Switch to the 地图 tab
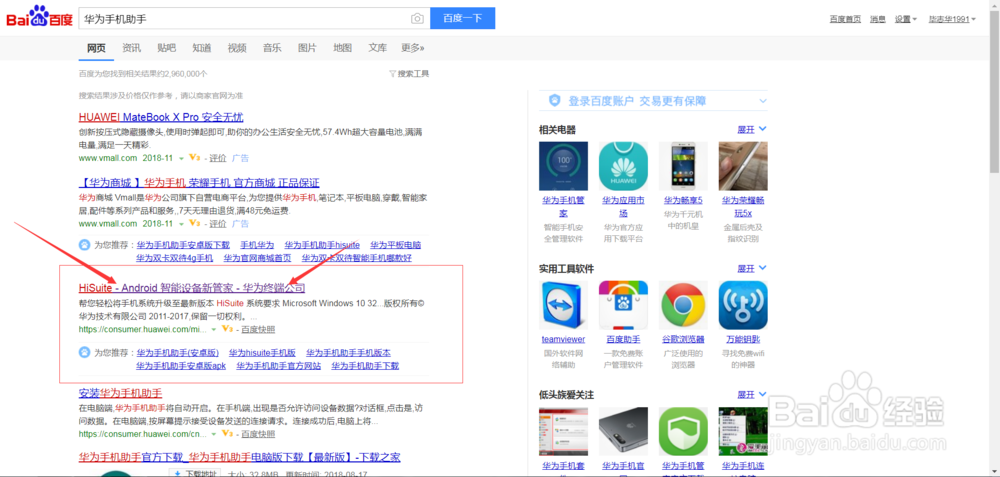 (x=342, y=48)
